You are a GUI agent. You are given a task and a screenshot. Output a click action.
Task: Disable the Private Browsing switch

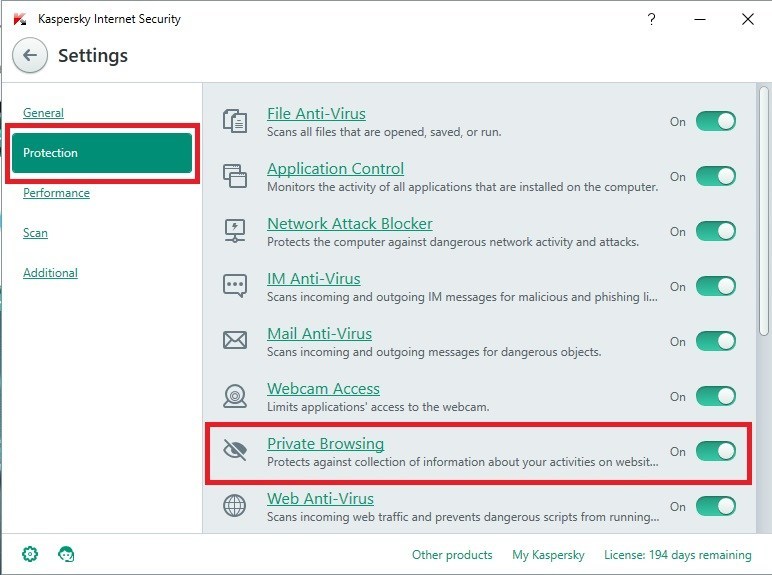pos(716,451)
